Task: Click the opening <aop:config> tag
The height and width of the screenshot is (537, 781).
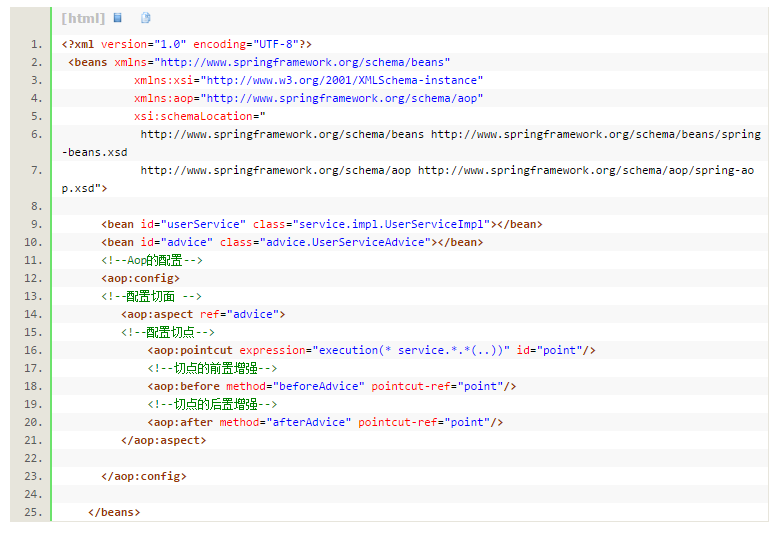Action: pyautogui.click(x=140, y=278)
